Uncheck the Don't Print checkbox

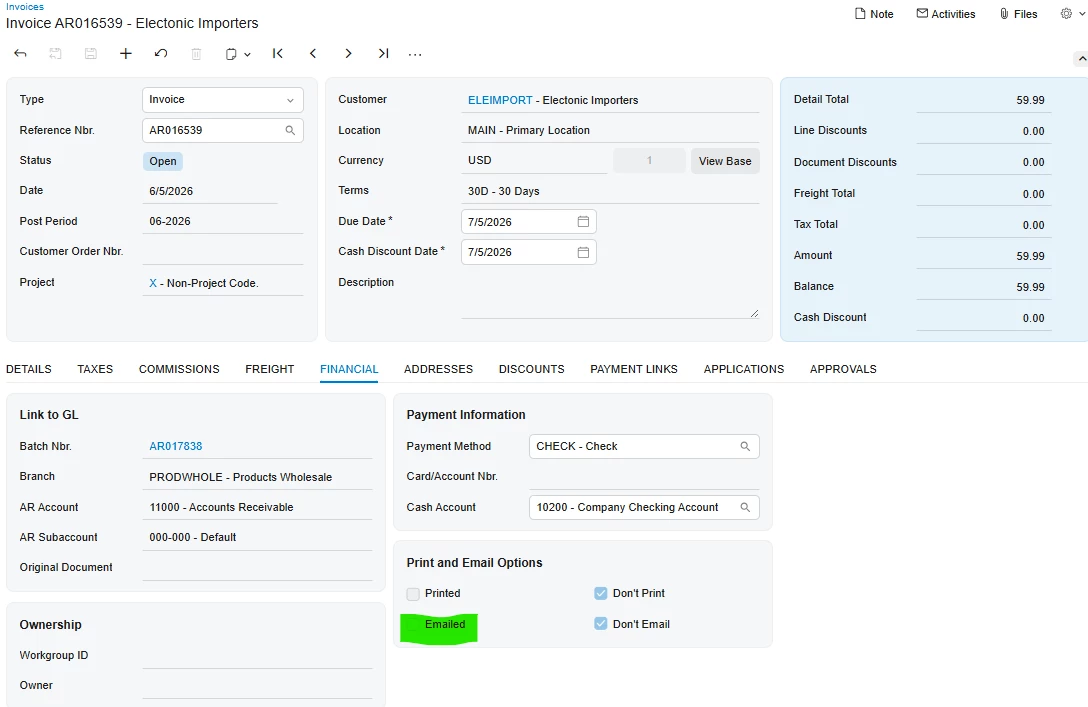point(601,593)
